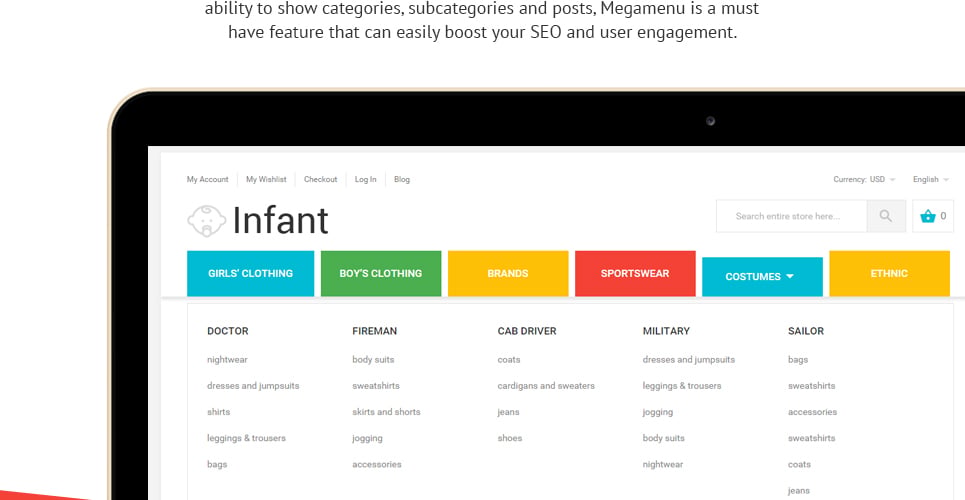Open cardigans and sweaters under Cab Driver
The height and width of the screenshot is (500, 965).
click(x=547, y=386)
